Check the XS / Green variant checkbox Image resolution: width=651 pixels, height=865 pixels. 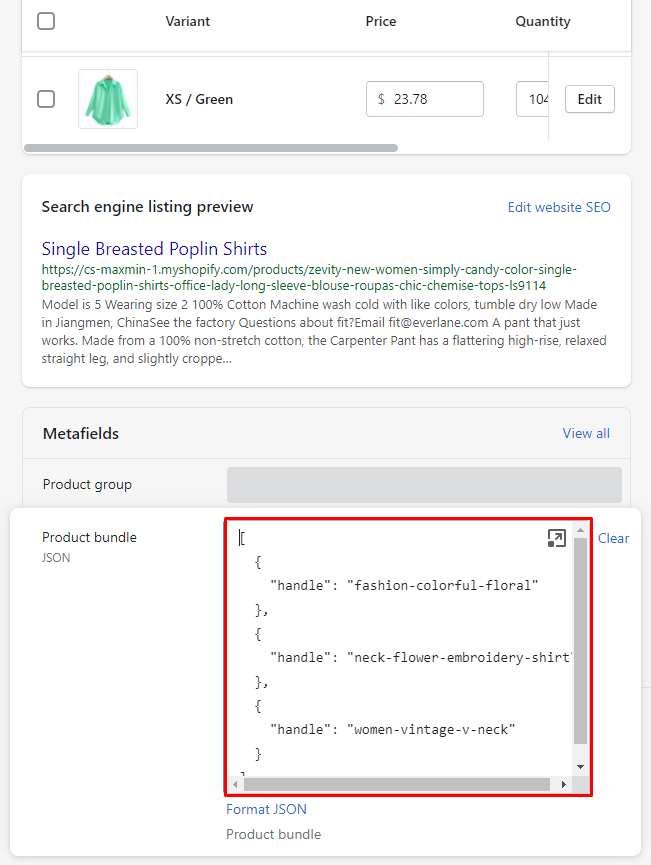(x=46, y=99)
